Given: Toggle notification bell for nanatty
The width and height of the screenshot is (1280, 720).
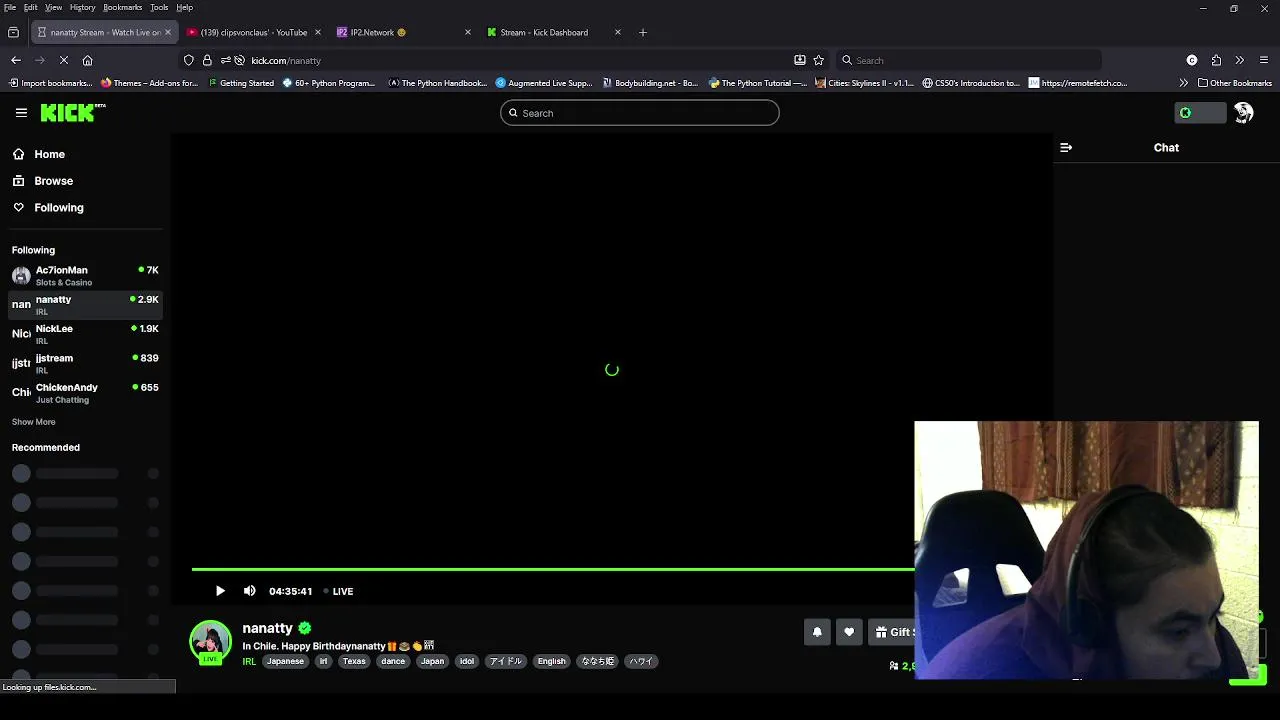Looking at the screenshot, I should pos(817,632).
